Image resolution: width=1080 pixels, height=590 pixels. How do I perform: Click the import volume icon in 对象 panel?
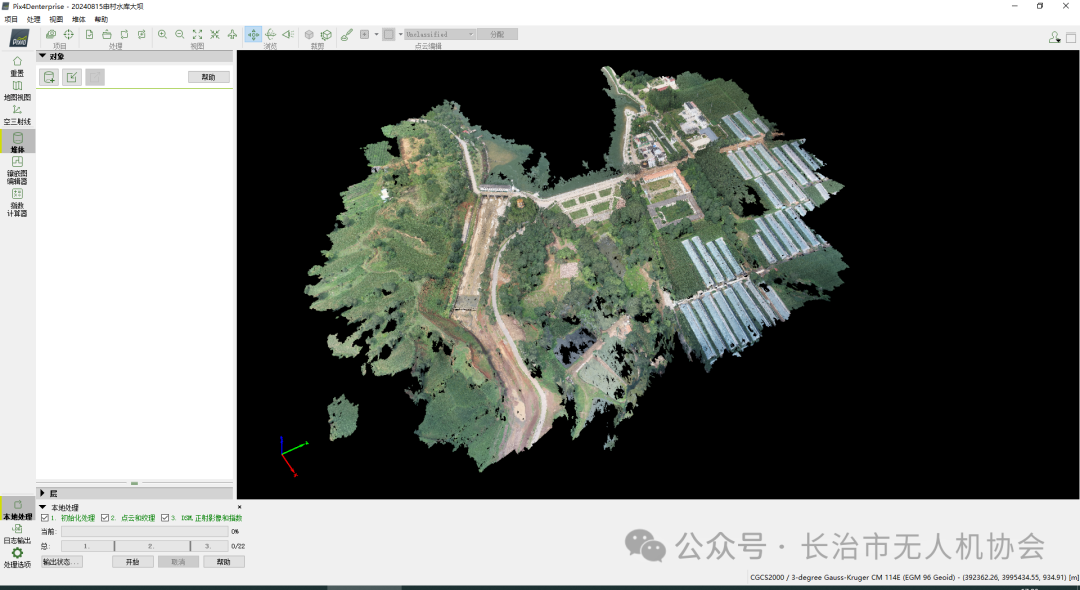(72, 77)
